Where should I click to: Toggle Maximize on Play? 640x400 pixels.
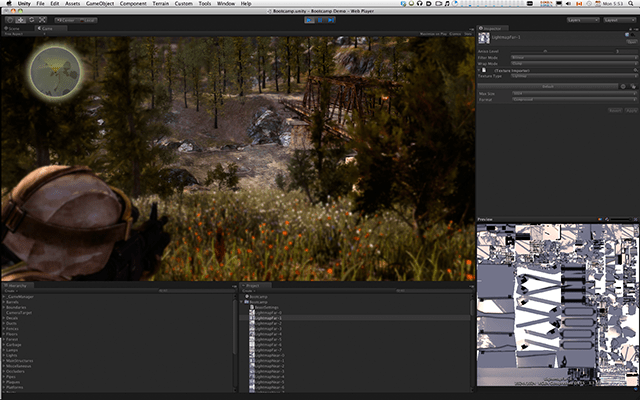coord(433,34)
